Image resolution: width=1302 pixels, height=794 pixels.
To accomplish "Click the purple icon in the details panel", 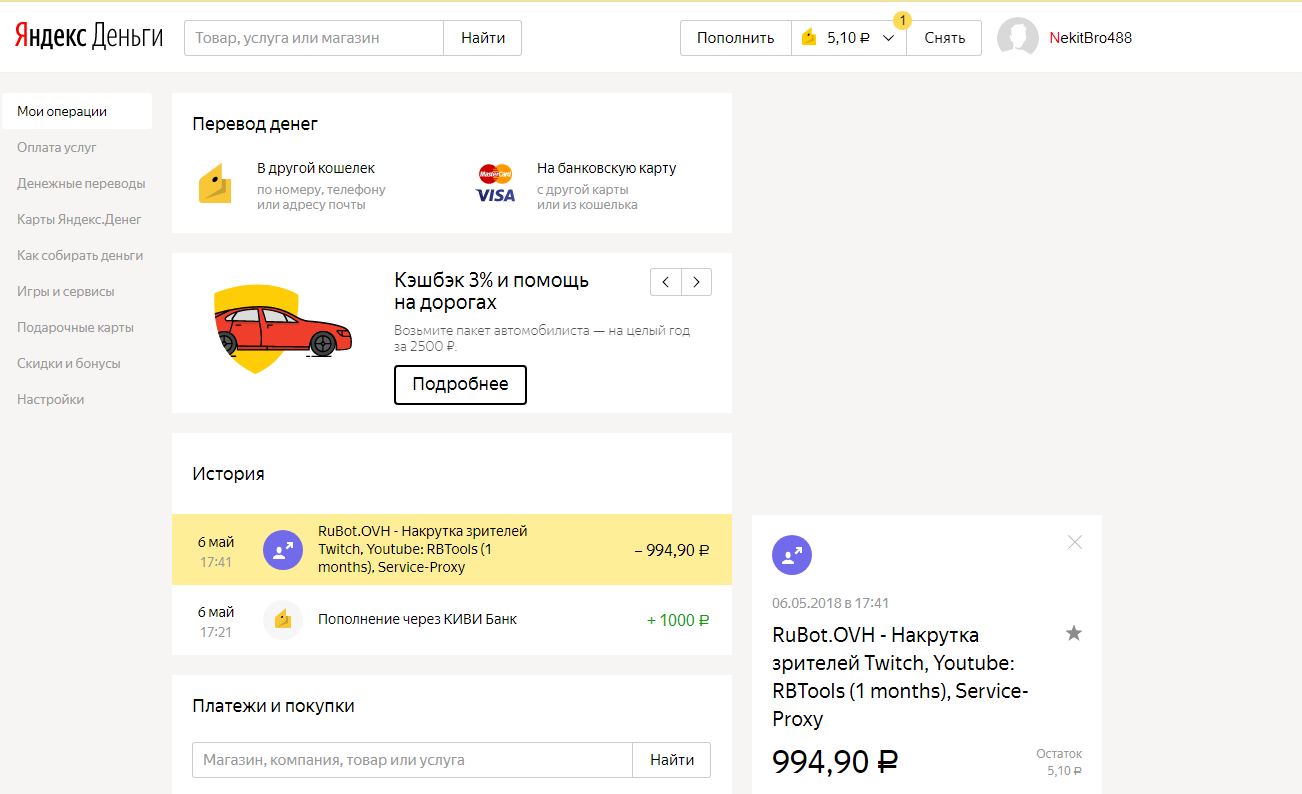I will [792, 555].
